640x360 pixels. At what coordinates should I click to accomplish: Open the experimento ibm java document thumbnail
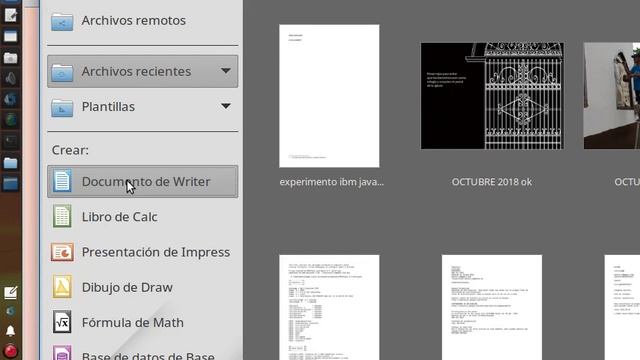click(x=329, y=96)
